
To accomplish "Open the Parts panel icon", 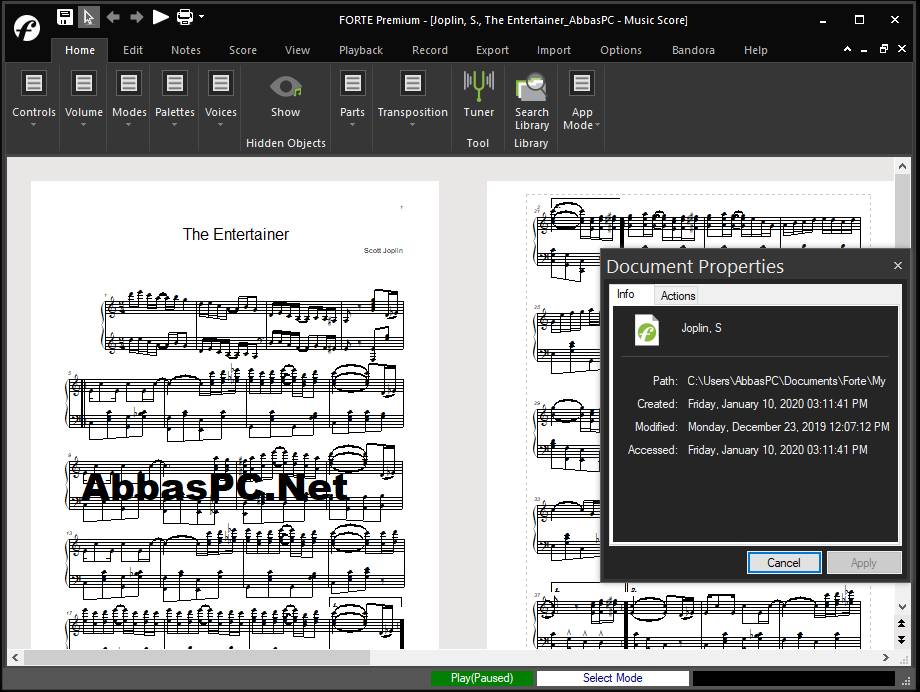I will (352, 83).
